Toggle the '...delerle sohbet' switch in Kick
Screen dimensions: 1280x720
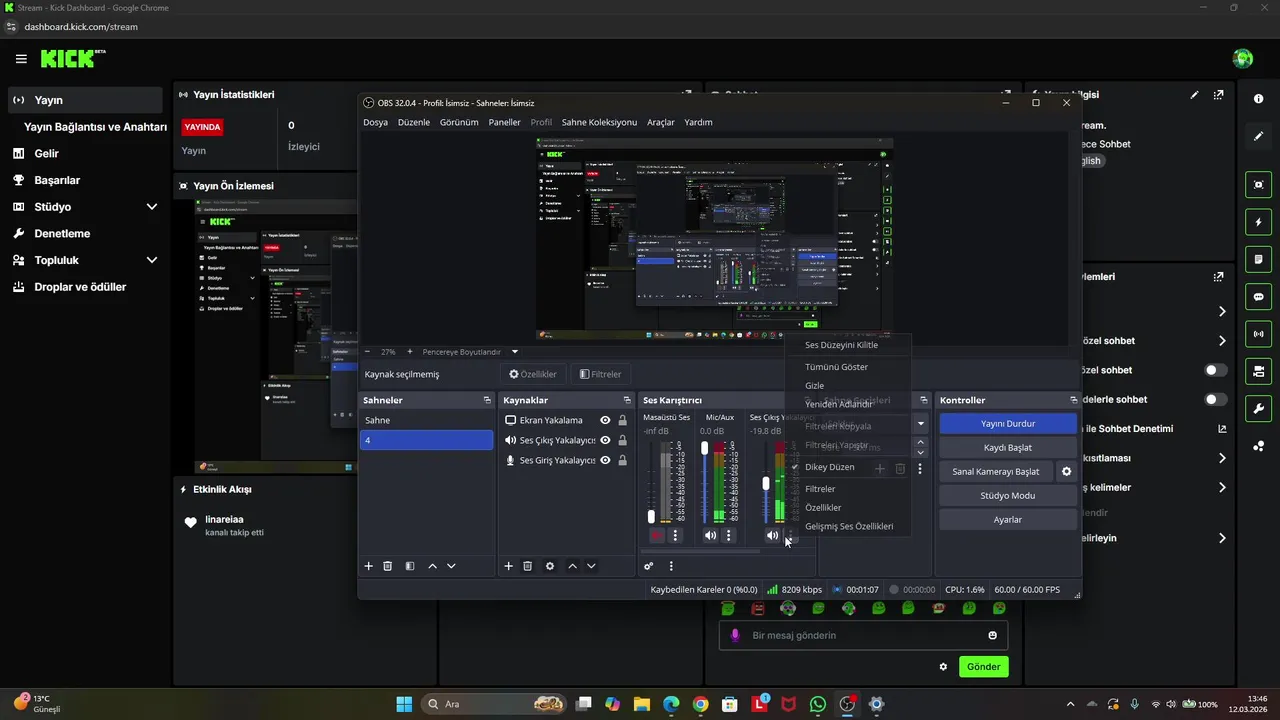coord(1215,399)
